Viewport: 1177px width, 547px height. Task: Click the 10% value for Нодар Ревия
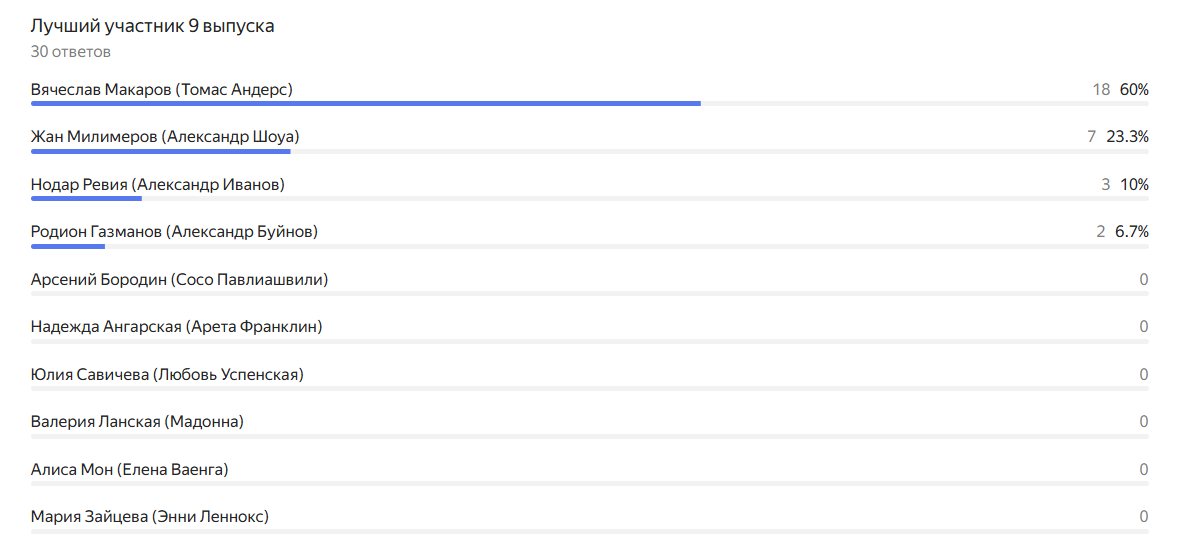tap(1134, 185)
